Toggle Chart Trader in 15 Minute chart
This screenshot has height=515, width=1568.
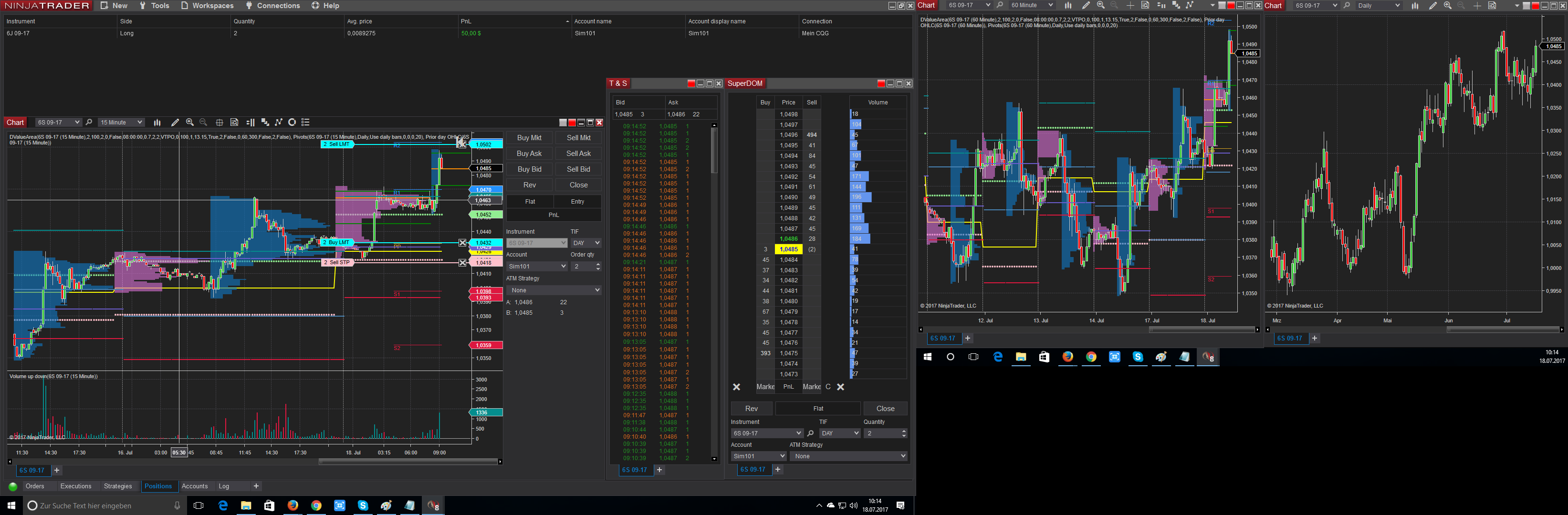[250, 122]
